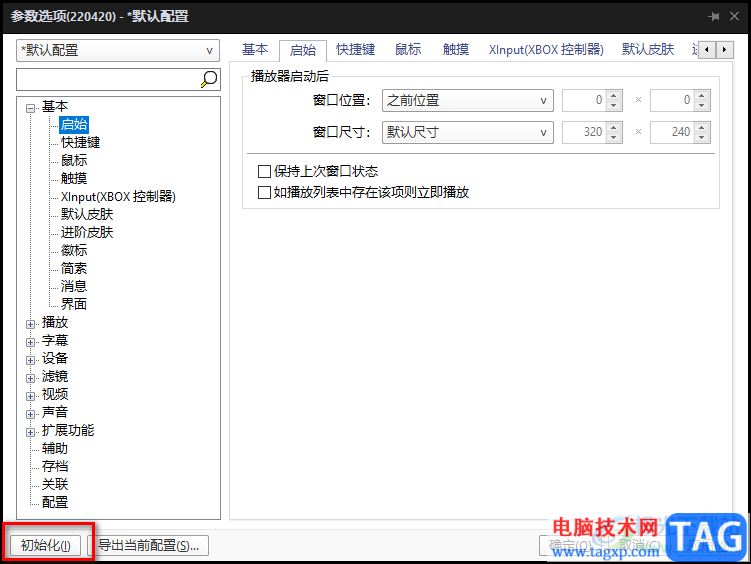Select 徽标 in the settings tree
The width and height of the screenshot is (751, 564).
pos(74,250)
